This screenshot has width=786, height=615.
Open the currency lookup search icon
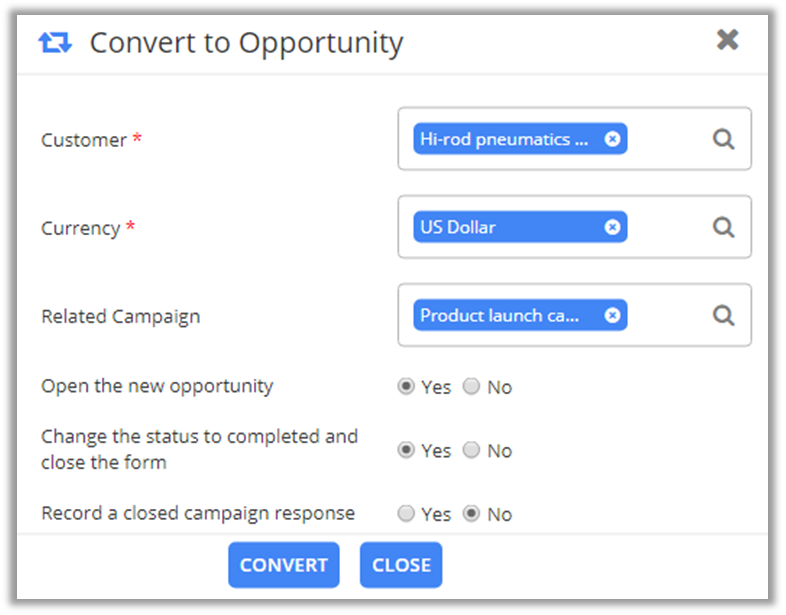[x=724, y=227]
